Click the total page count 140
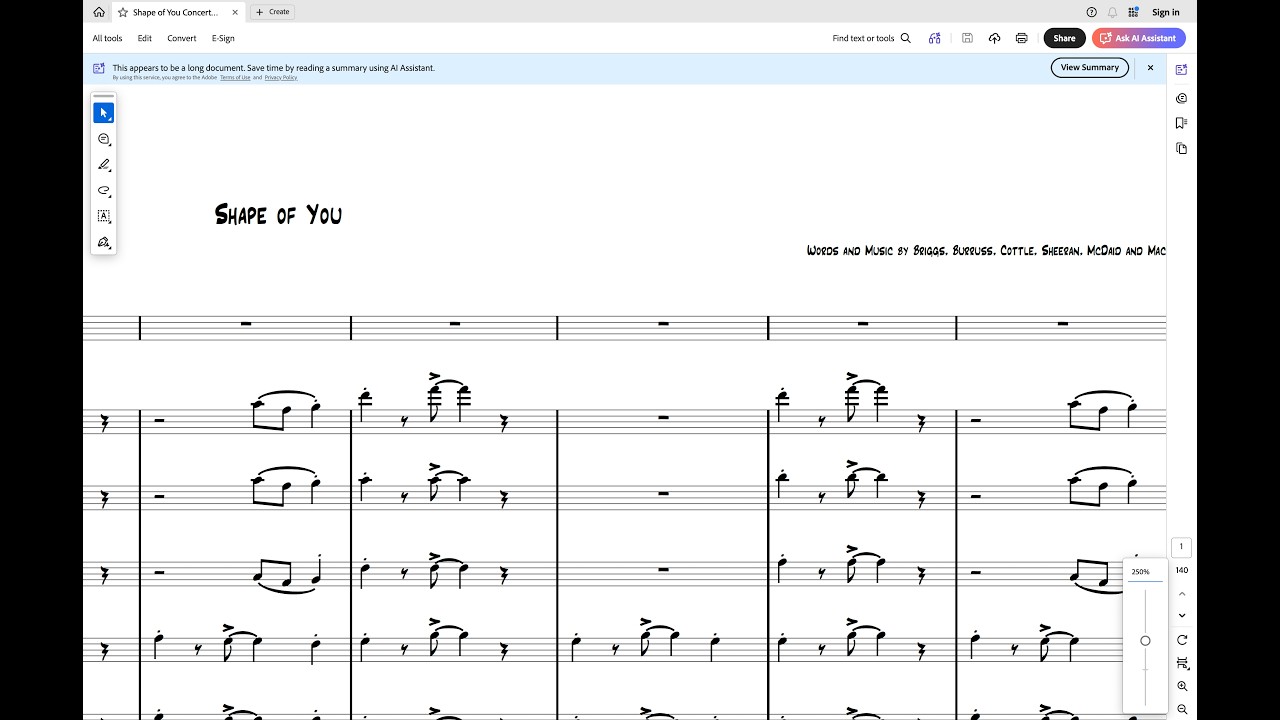The width and height of the screenshot is (1280, 720). pos(1182,570)
